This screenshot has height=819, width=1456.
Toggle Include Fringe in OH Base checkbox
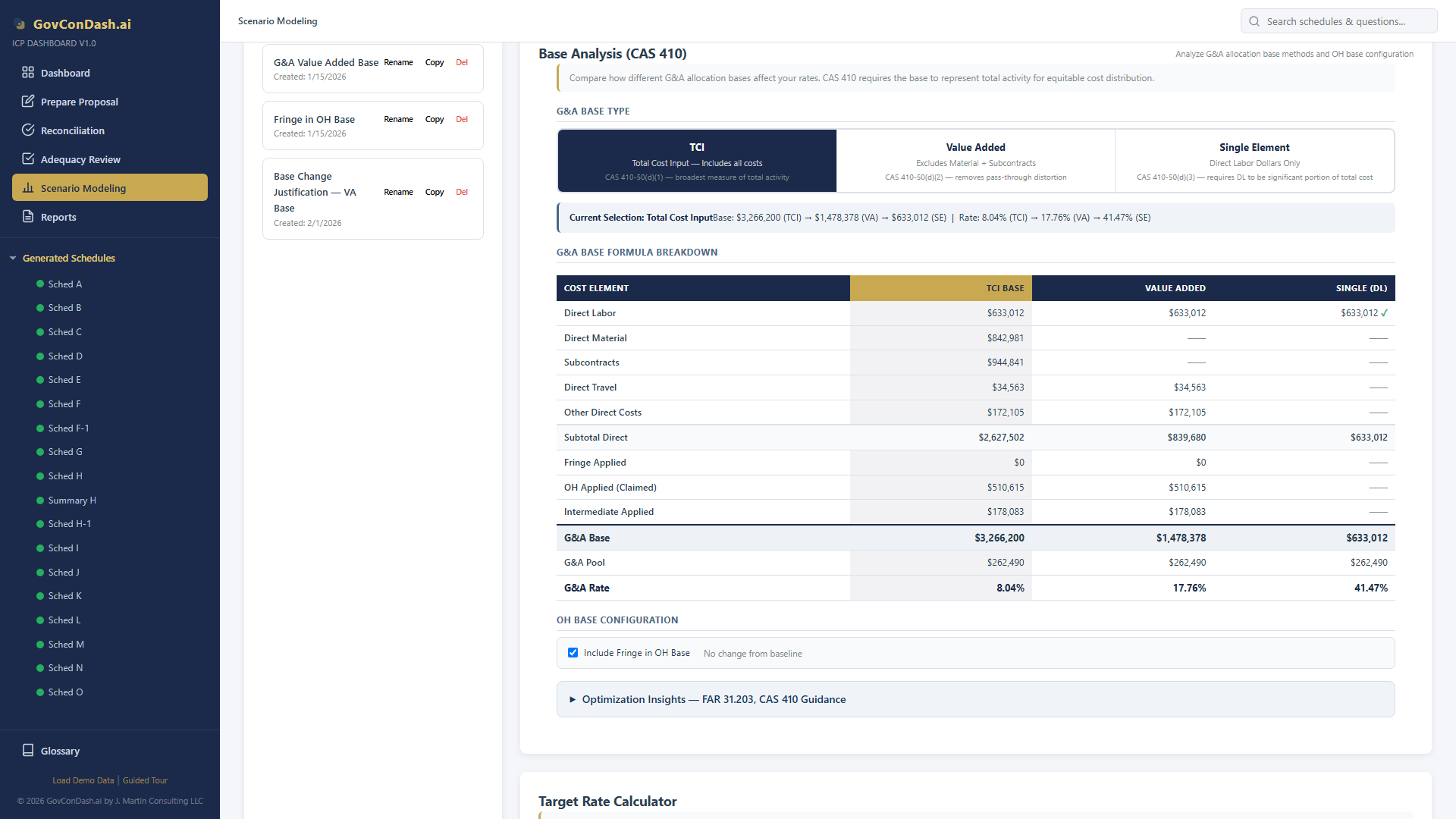573,653
